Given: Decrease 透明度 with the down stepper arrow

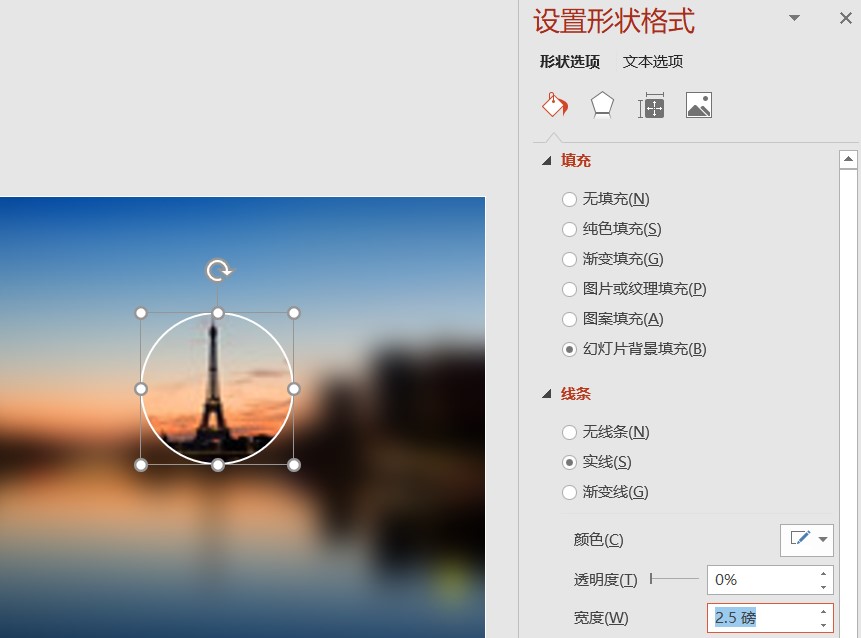Looking at the screenshot, I should click(823, 587).
